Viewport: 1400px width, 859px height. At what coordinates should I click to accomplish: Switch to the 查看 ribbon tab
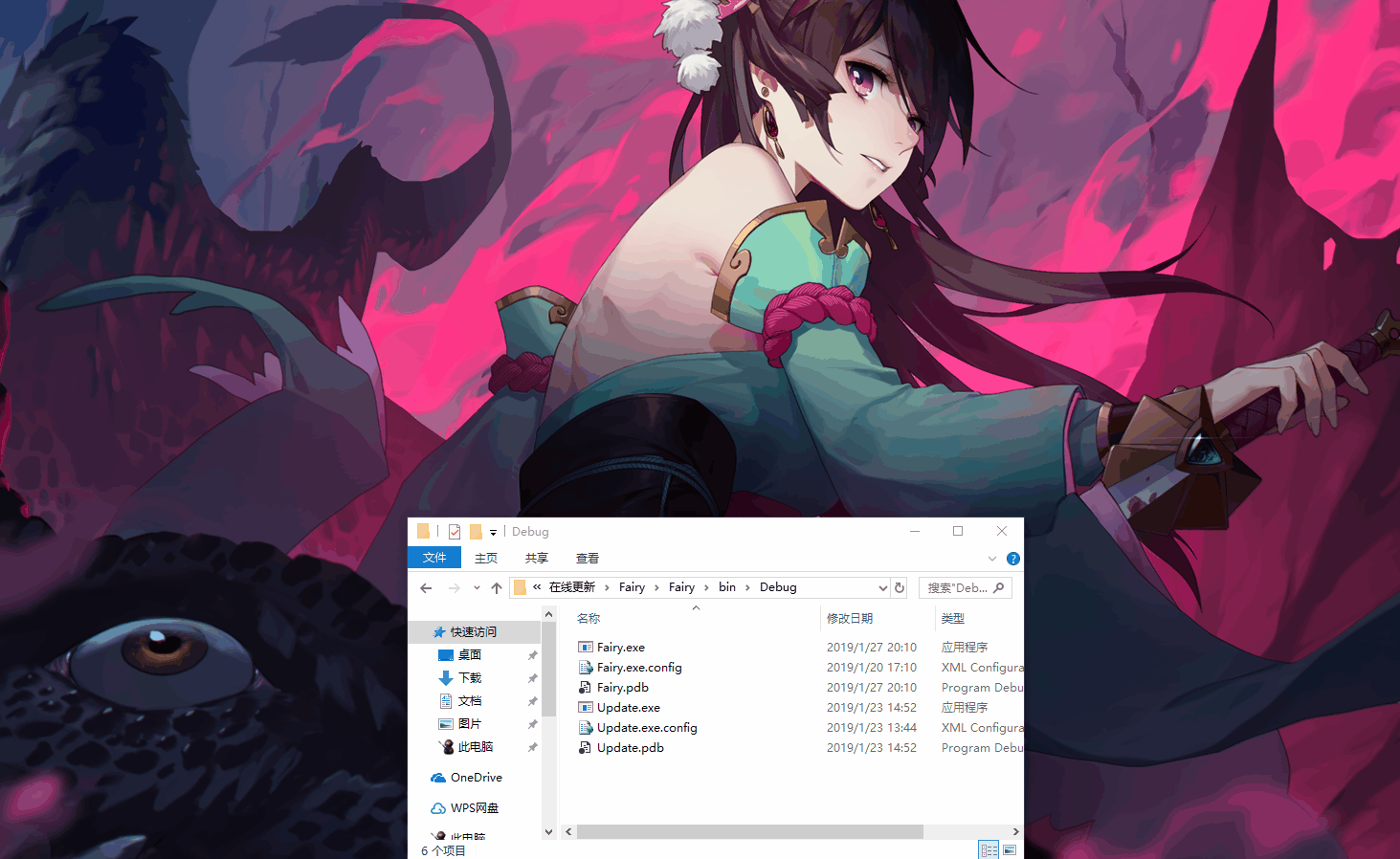tap(588, 558)
